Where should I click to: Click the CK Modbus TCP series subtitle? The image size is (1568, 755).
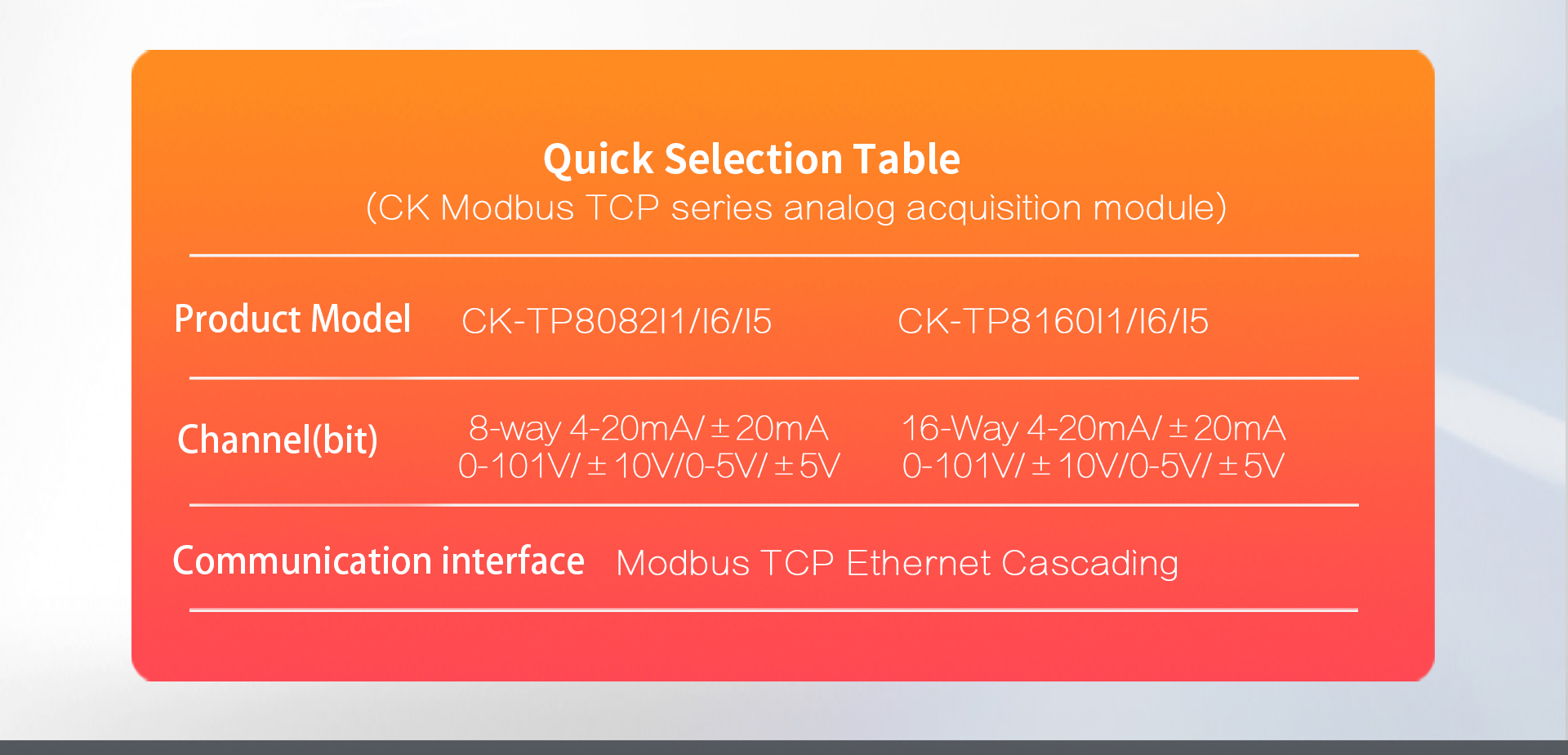click(796, 208)
